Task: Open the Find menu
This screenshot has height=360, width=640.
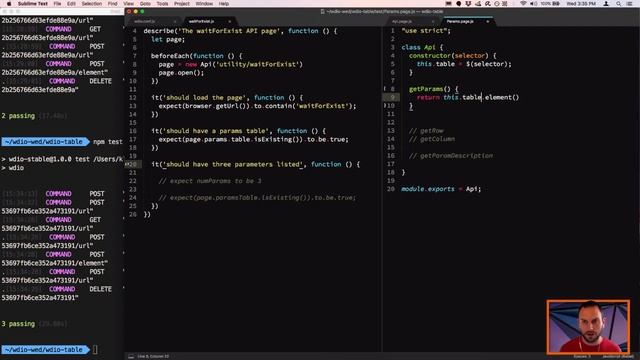Action: tap(113, 4)
